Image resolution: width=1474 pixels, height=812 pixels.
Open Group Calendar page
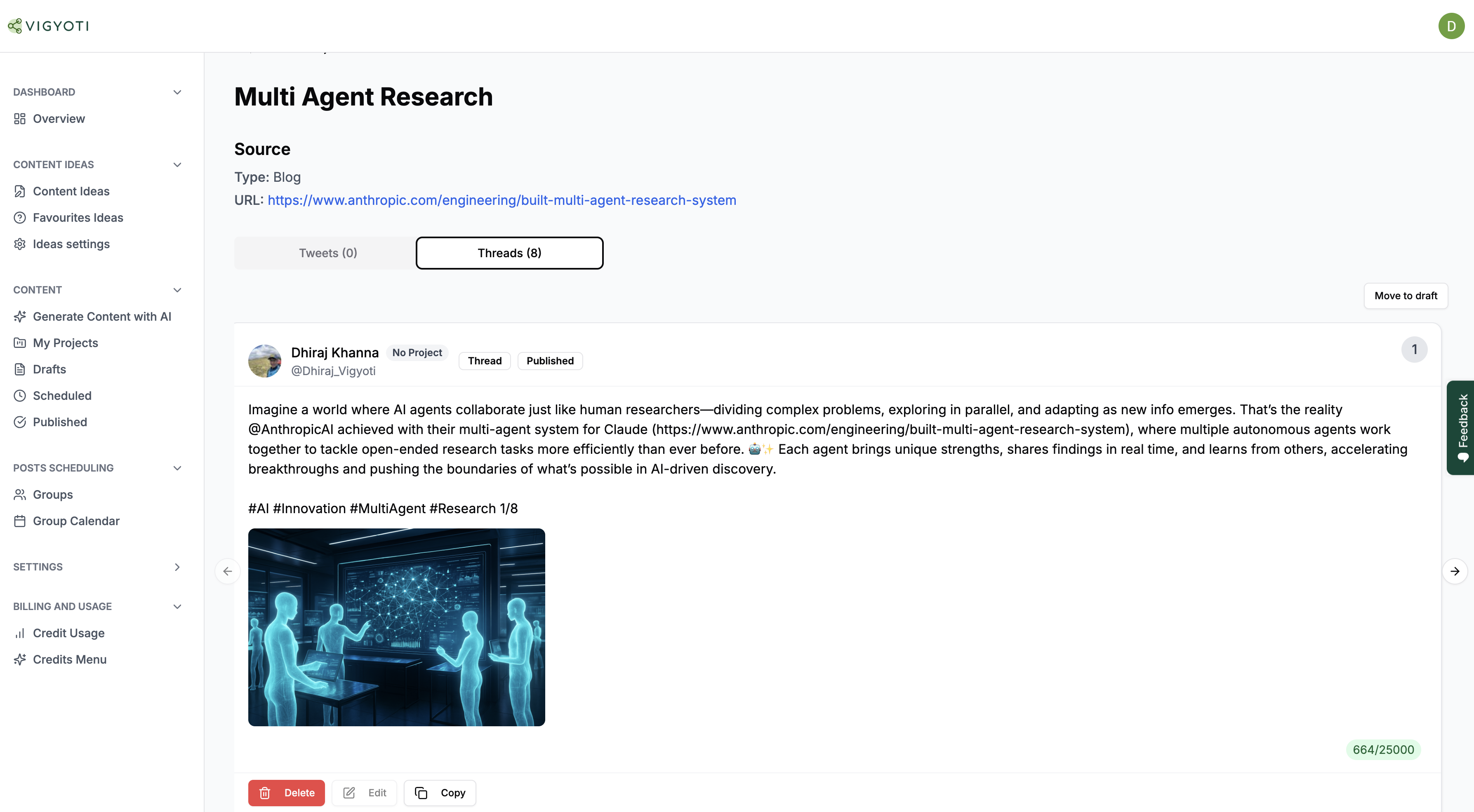76,521
